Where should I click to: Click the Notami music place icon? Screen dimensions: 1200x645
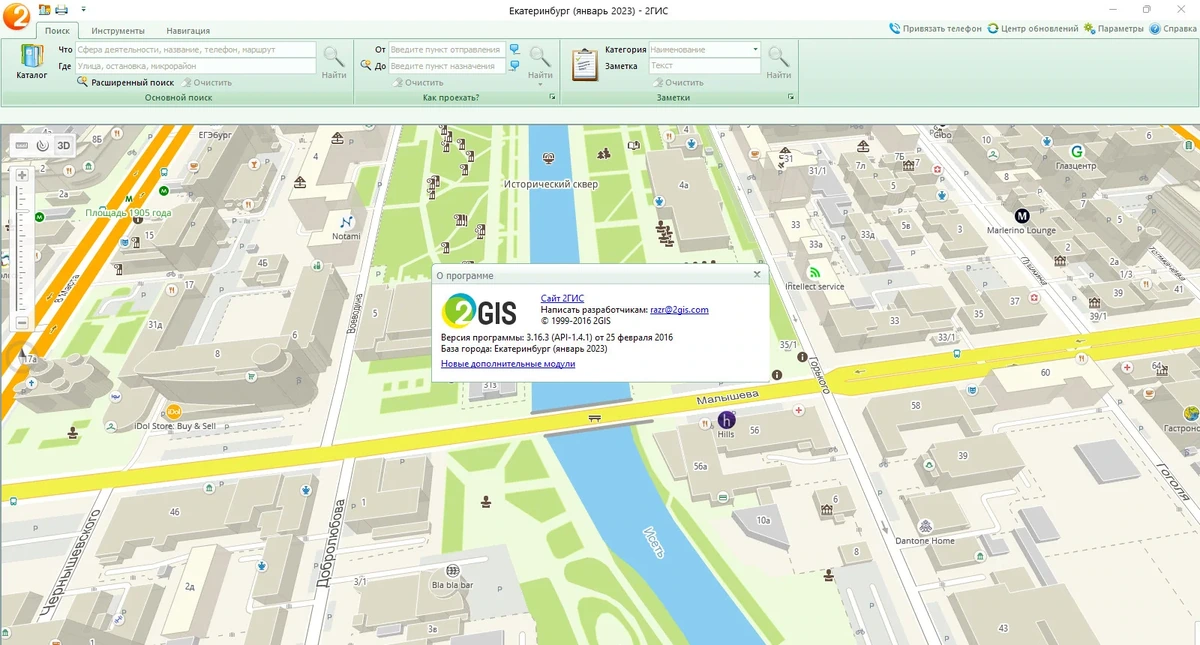346,222
